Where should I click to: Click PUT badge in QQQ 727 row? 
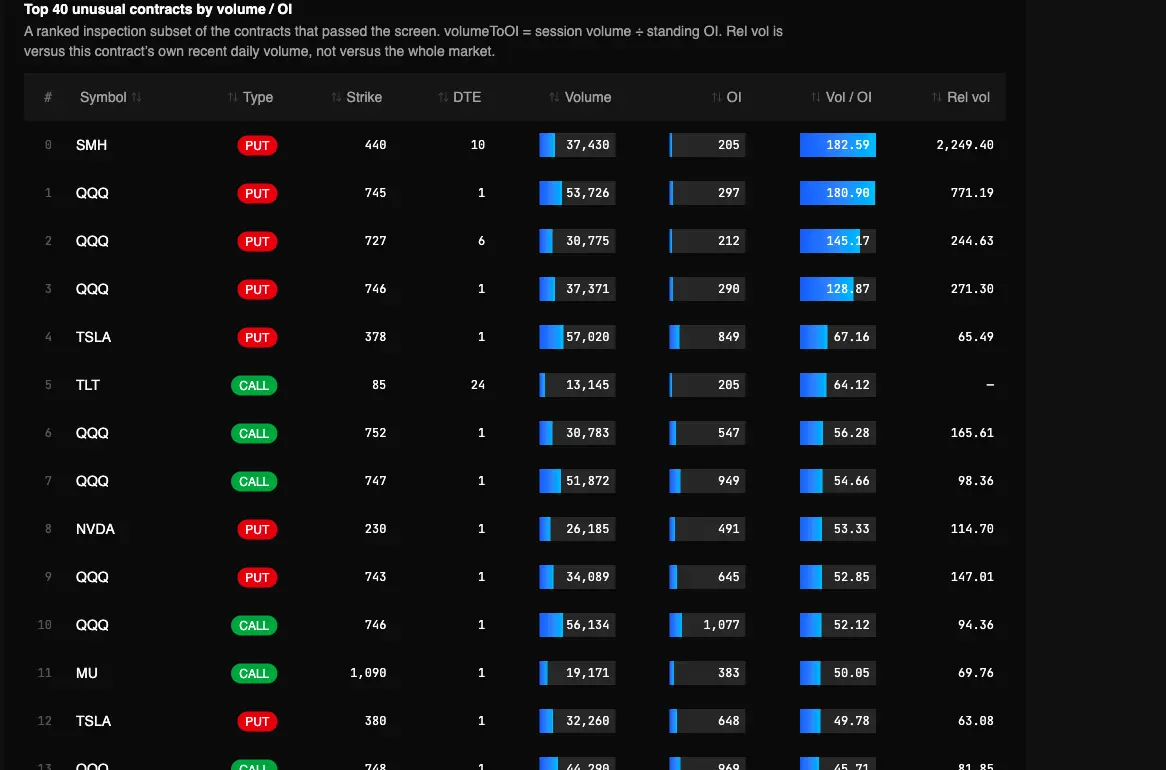pos(257,241)
